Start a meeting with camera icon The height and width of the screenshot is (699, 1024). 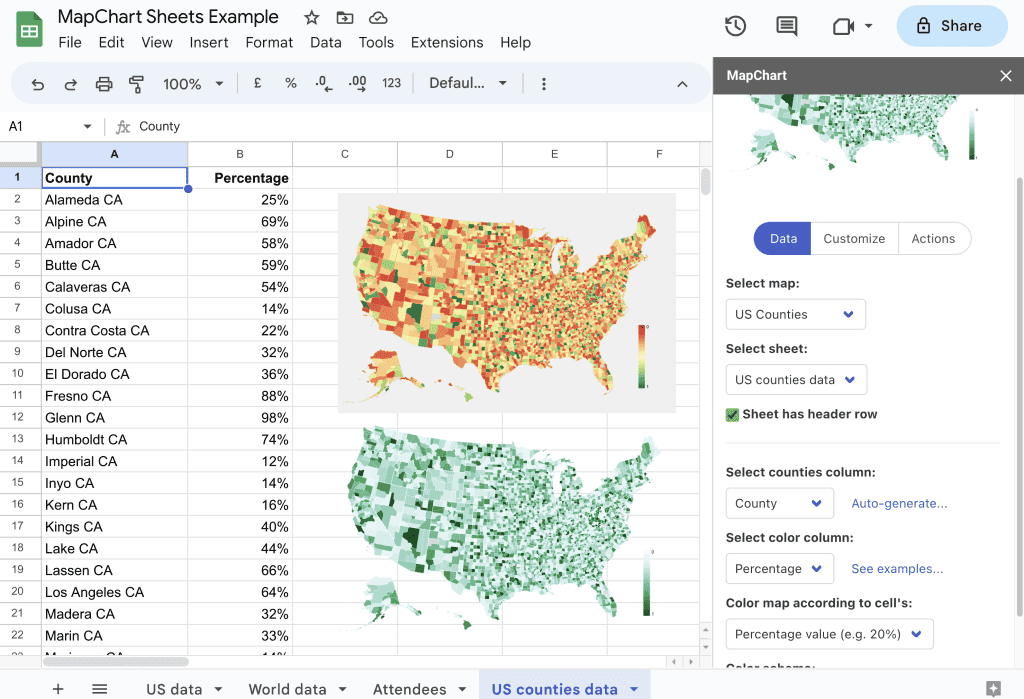[843, 26]
